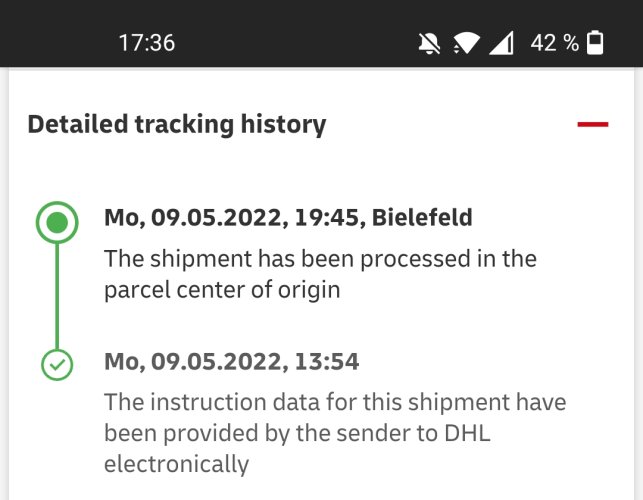Click the 42 % battery percentage text
643x500 pixels.
(554, 43)
